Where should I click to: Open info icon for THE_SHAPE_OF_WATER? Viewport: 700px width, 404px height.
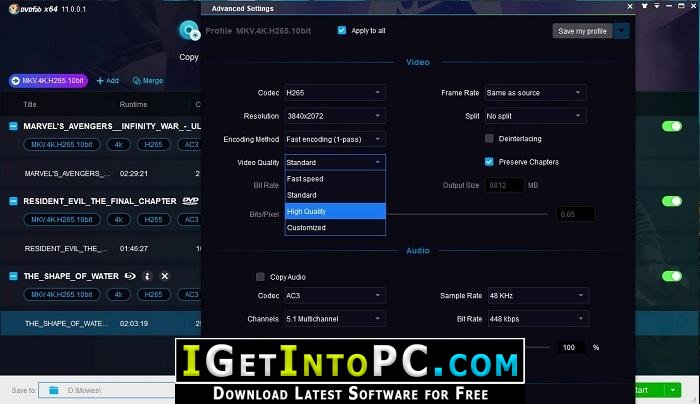pyautogui.click(x=147, y=276)
